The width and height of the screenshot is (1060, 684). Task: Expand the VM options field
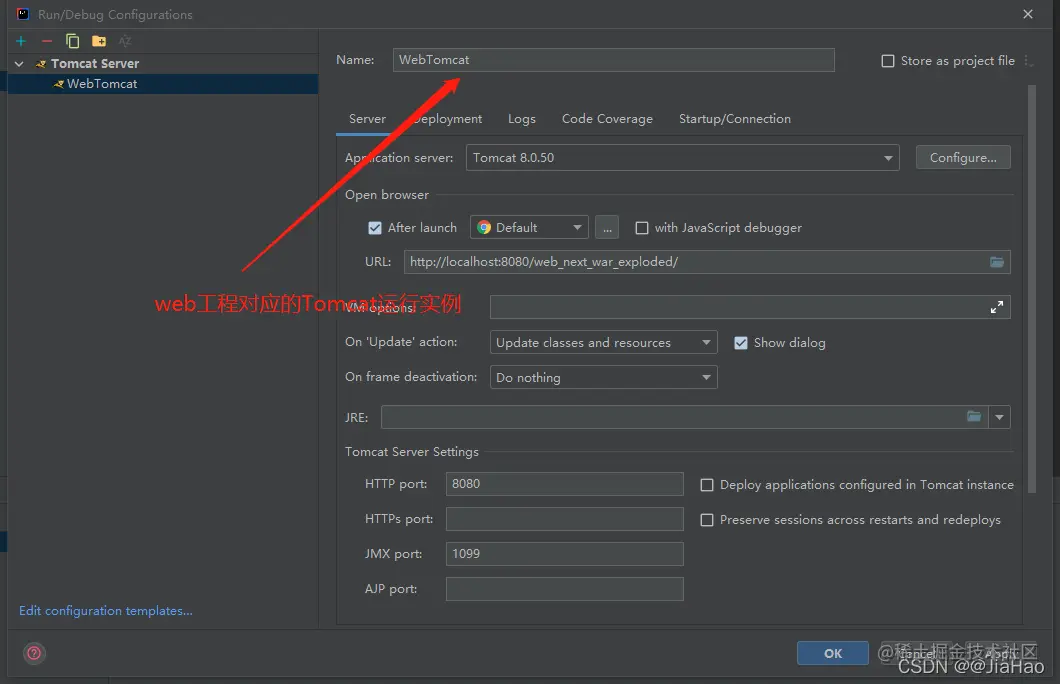pyautogui.click(x=996, y=308)
